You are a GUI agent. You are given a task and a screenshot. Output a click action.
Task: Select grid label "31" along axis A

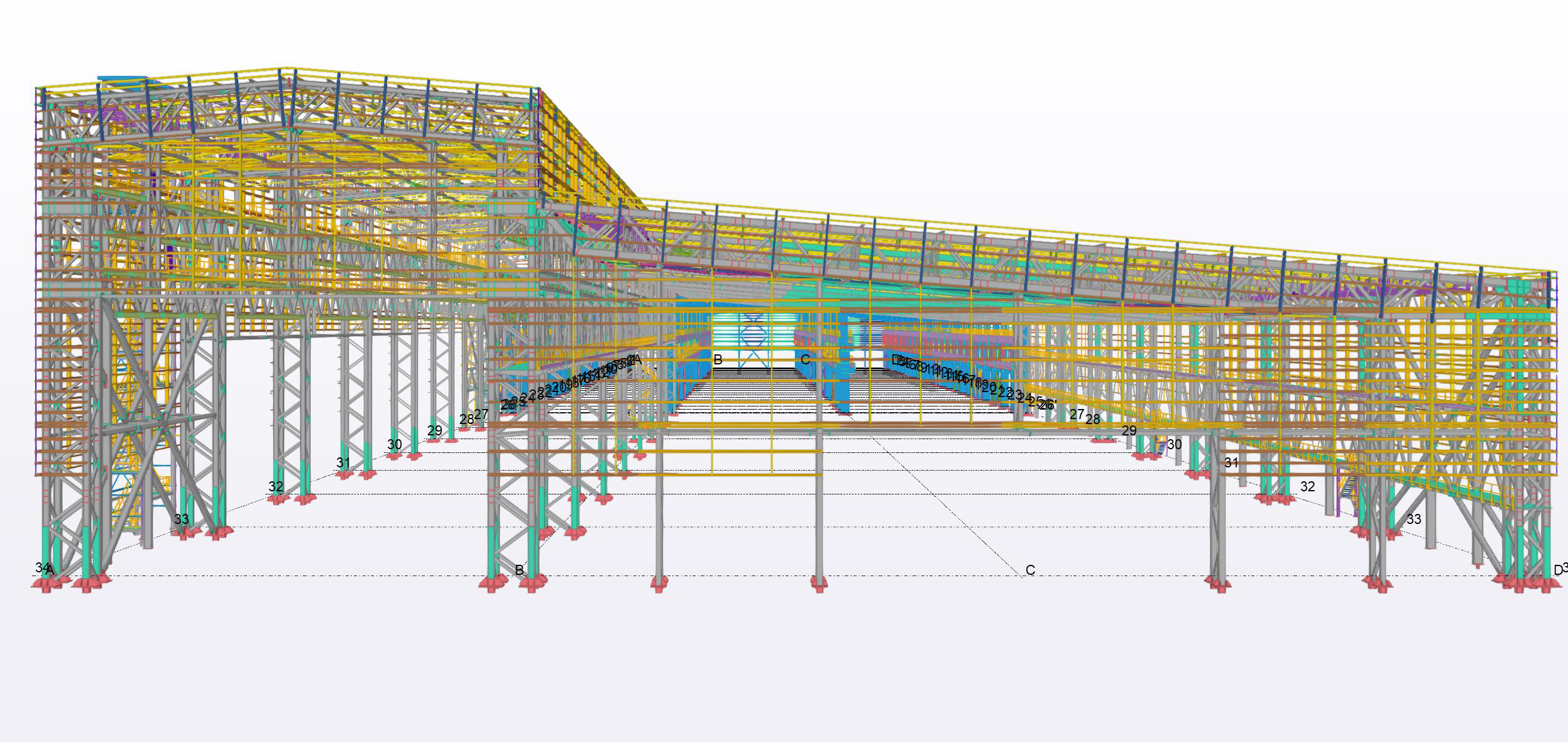pyautogui.click(x=343, y=463)
